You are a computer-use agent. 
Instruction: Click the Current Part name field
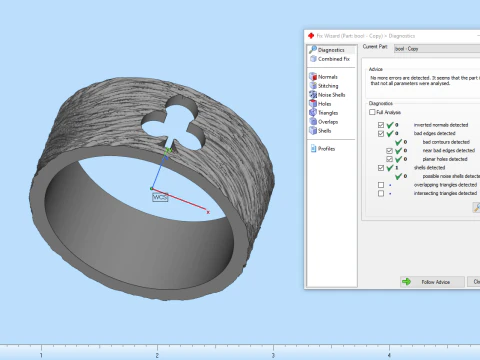pyautogui.click(x=437, y=49)
